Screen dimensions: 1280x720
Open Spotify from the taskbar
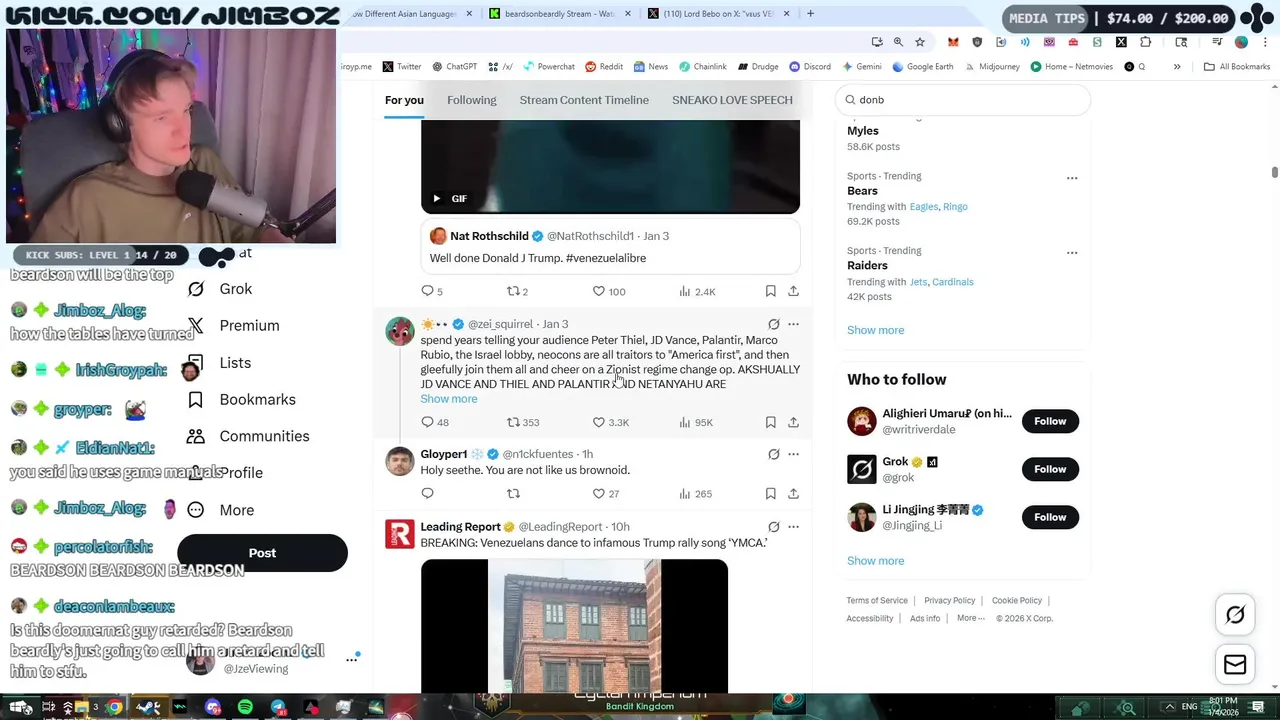tap(245, 707)
